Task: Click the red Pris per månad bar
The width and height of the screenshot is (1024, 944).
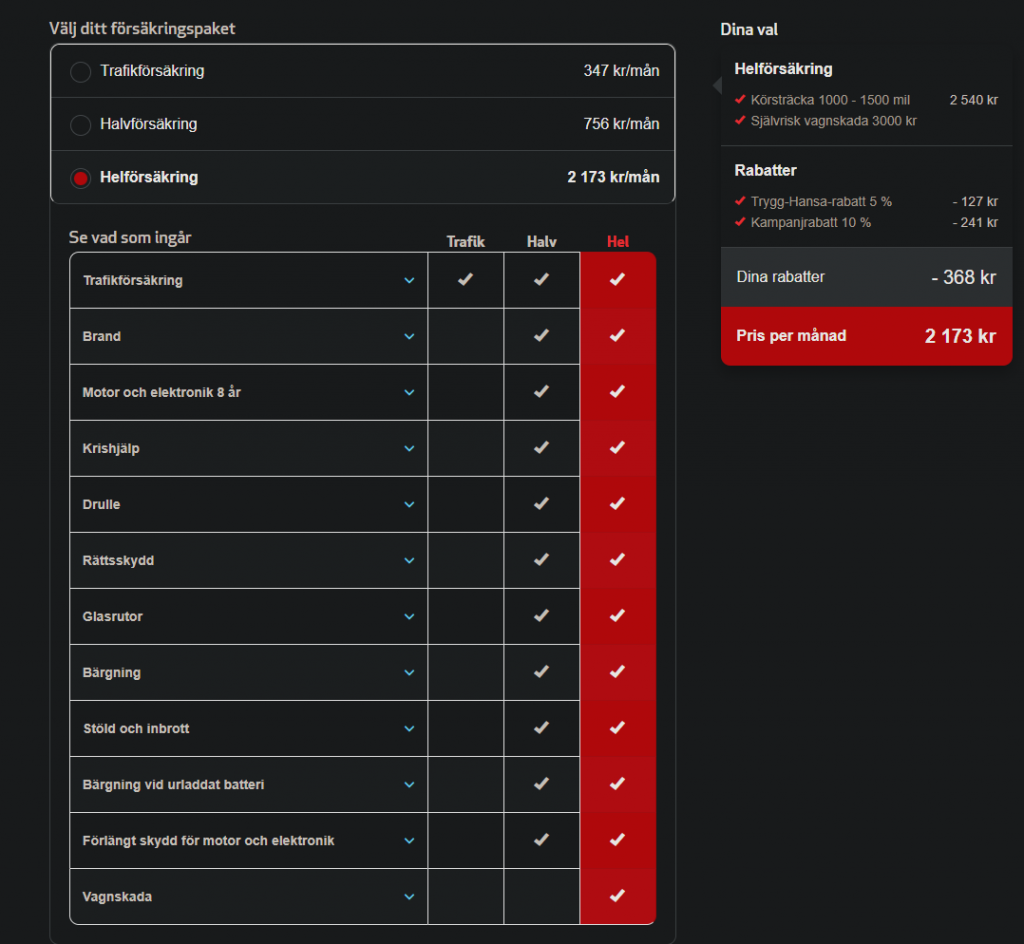Action: (866, 336)
